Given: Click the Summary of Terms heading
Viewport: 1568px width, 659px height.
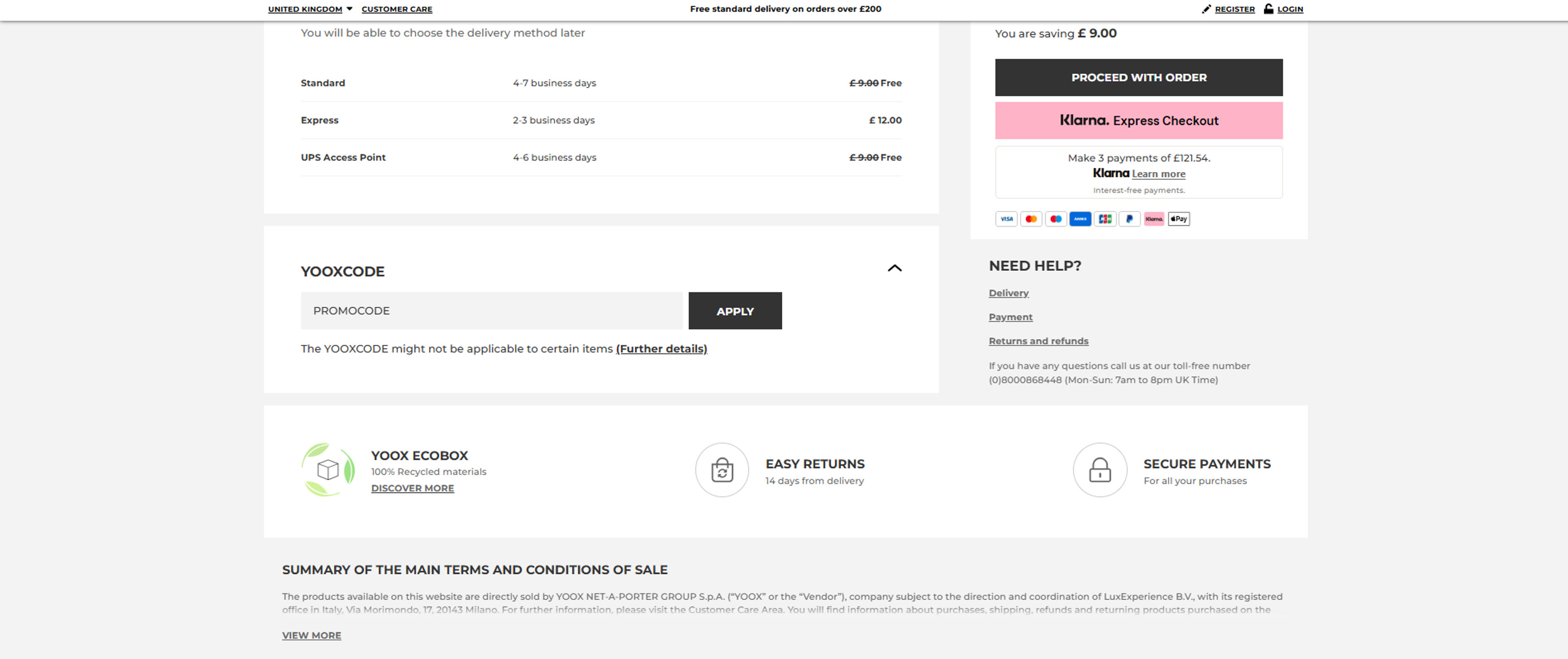Looking at the screenshot, I should pos(475,570).
